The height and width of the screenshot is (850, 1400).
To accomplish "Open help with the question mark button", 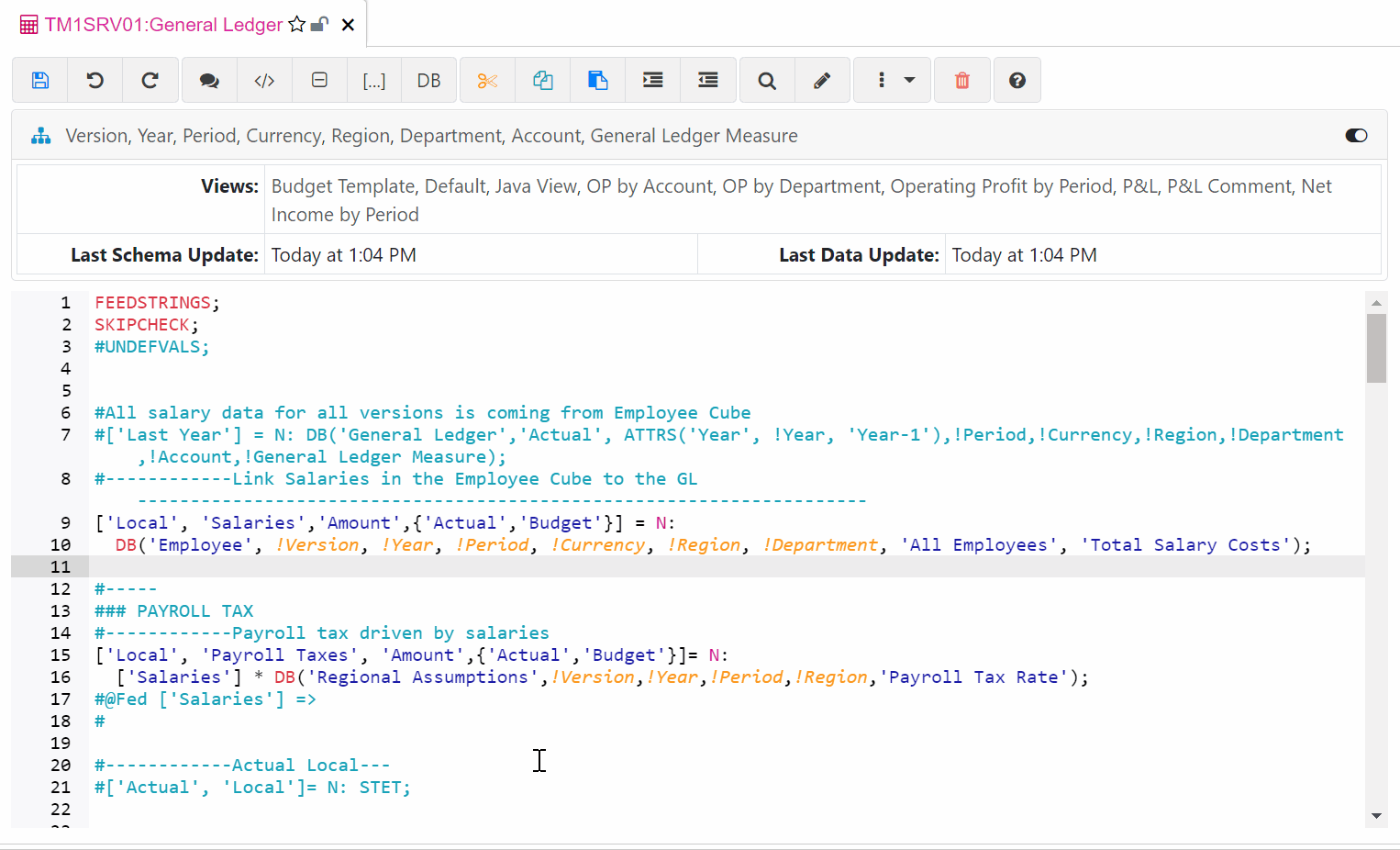I will tap(1017, 80).
